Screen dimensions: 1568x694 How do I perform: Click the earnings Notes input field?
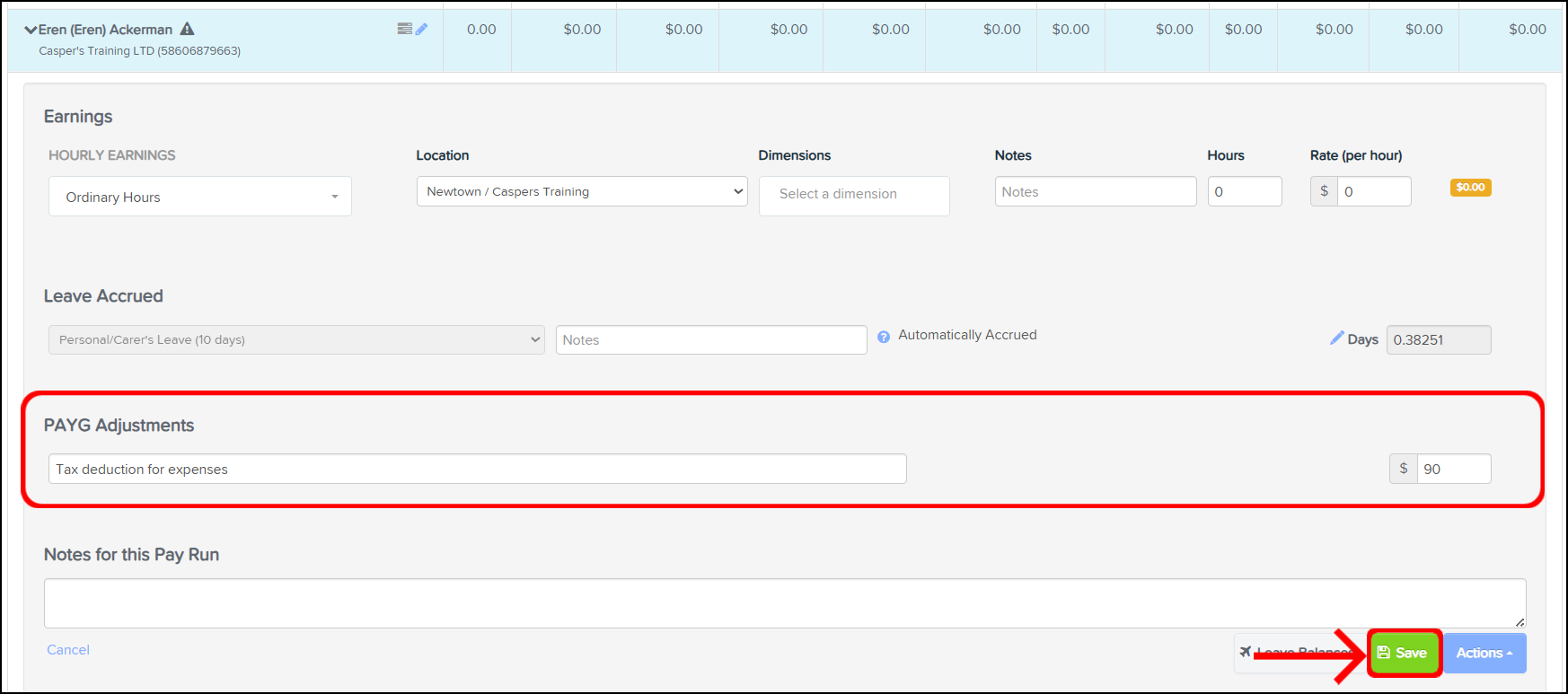(x=1095, y=191)
